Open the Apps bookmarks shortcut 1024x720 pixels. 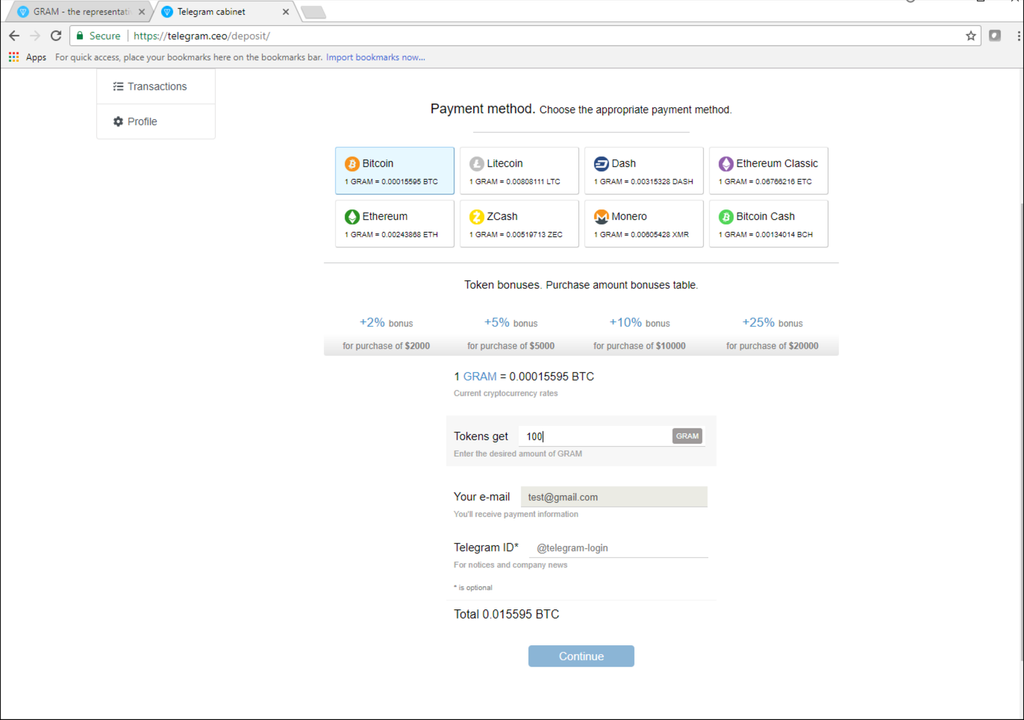click(28, 57)
